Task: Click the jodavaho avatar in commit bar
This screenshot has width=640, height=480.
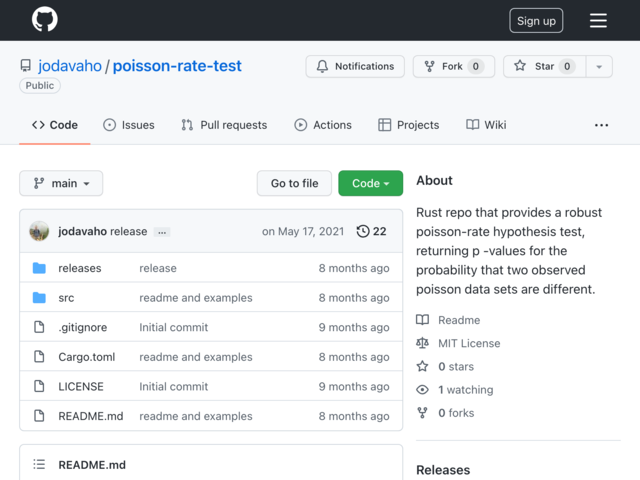Action: (x=39, y=231)
